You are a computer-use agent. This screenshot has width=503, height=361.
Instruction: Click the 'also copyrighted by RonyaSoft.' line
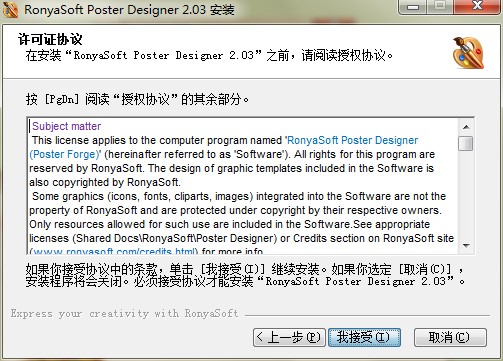click(105, 182)
